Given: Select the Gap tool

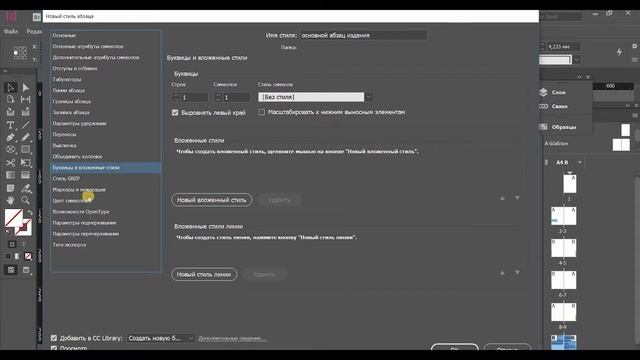Looking at the screenshot, I should click(25, 99).
